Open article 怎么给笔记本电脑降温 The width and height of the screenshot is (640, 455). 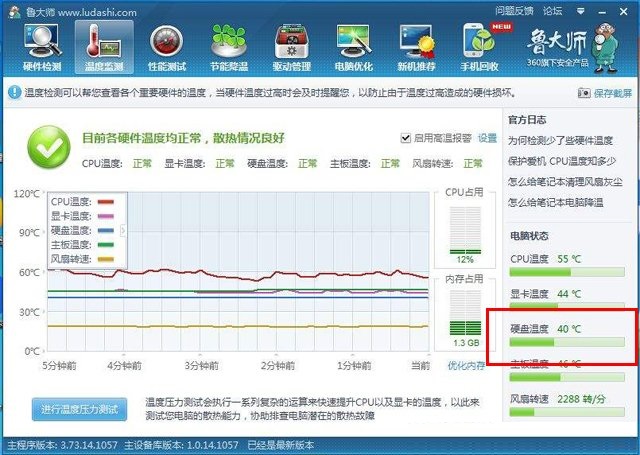[x=556, y=202]
